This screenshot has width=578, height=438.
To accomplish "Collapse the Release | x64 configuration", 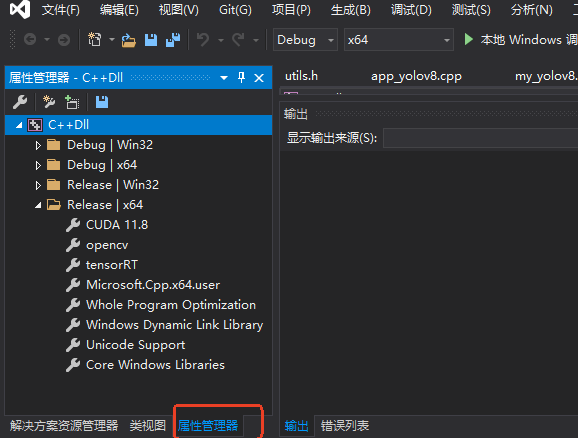I will click(38, 205).
